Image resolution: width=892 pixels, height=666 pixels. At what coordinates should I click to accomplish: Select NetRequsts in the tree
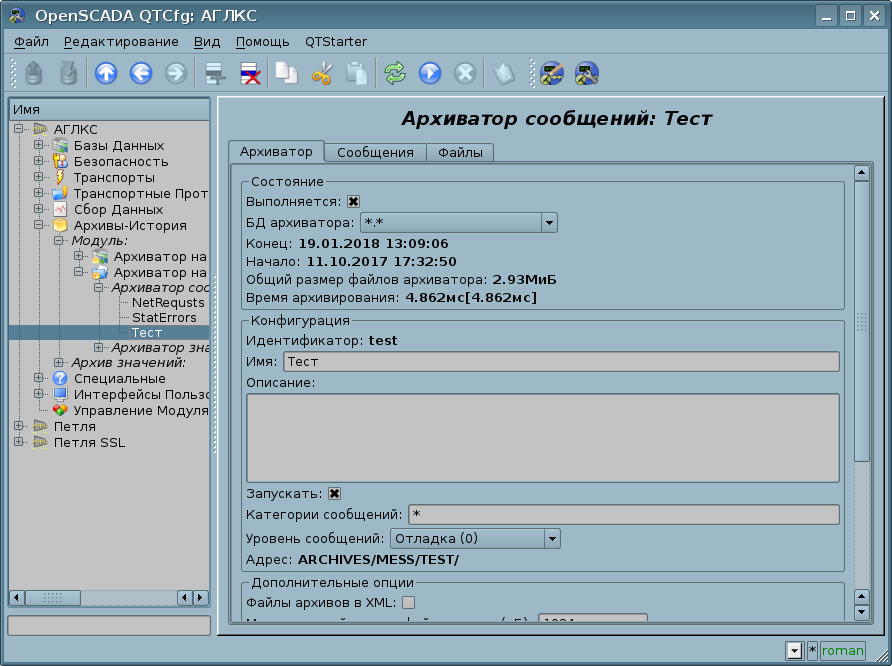168,303
